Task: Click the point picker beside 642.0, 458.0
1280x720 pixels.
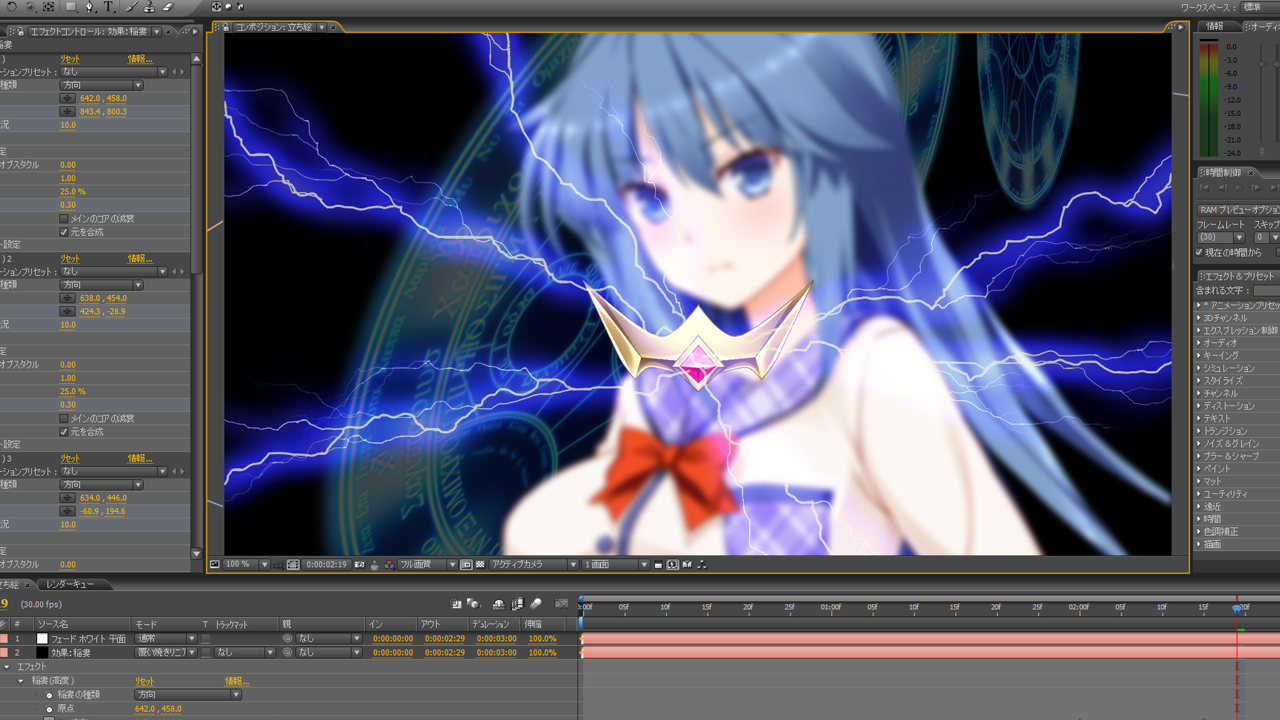Action: click(68, 98)
